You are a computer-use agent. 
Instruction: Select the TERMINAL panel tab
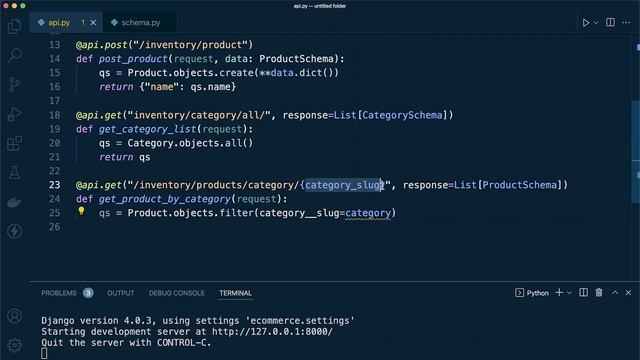click(x=236, y=293)
